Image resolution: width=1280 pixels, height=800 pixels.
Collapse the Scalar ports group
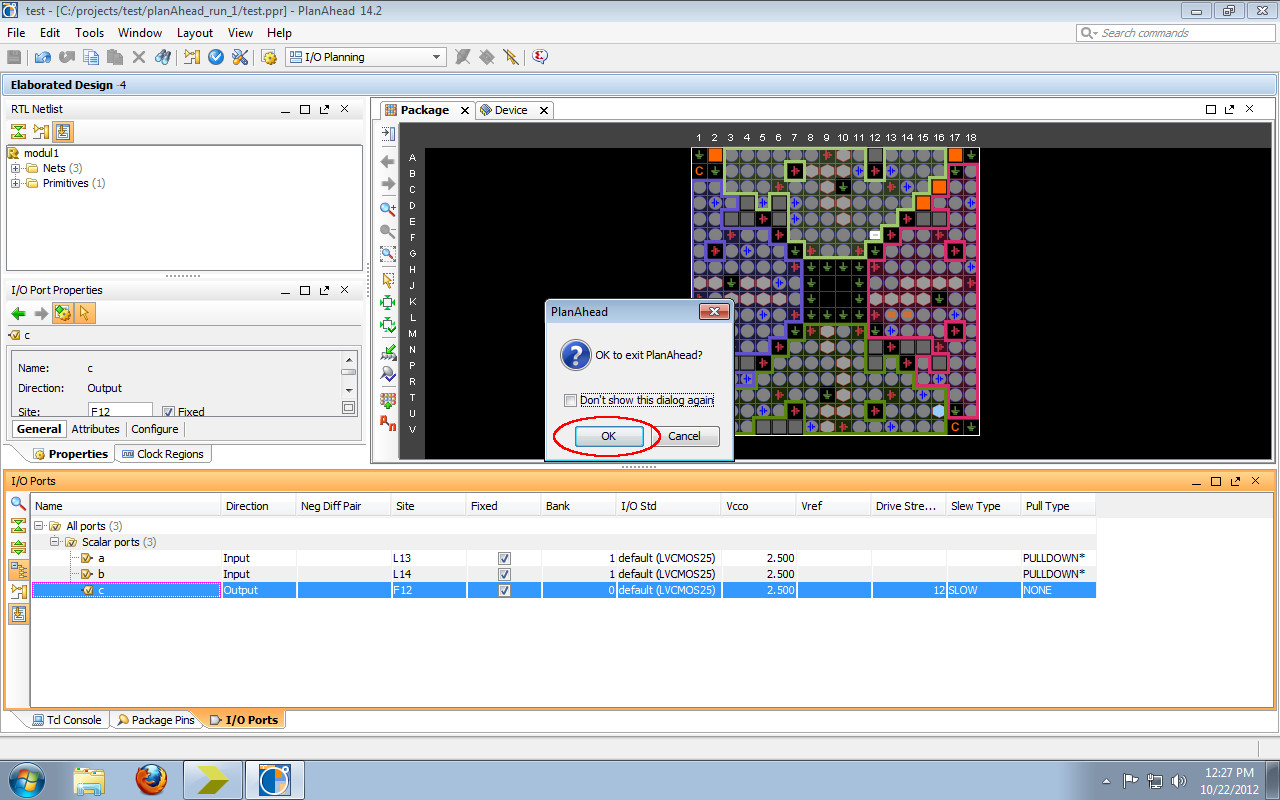pyautogui.click(x=57, y=542)
